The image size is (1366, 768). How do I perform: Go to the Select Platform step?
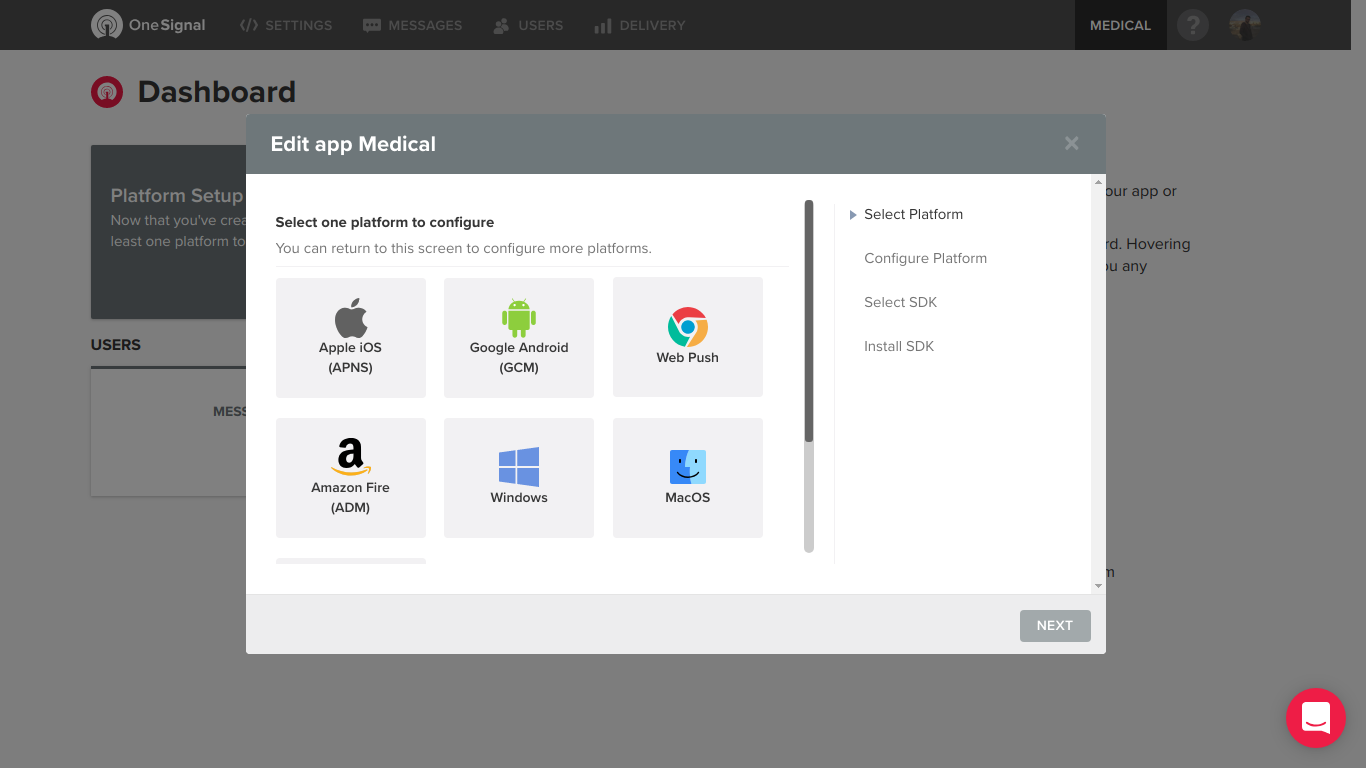913,214
